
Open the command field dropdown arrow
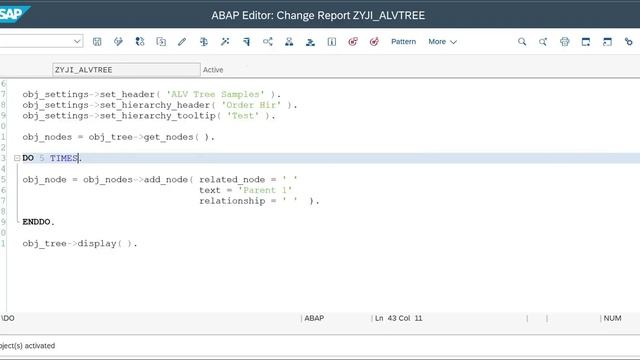[77, 41]
